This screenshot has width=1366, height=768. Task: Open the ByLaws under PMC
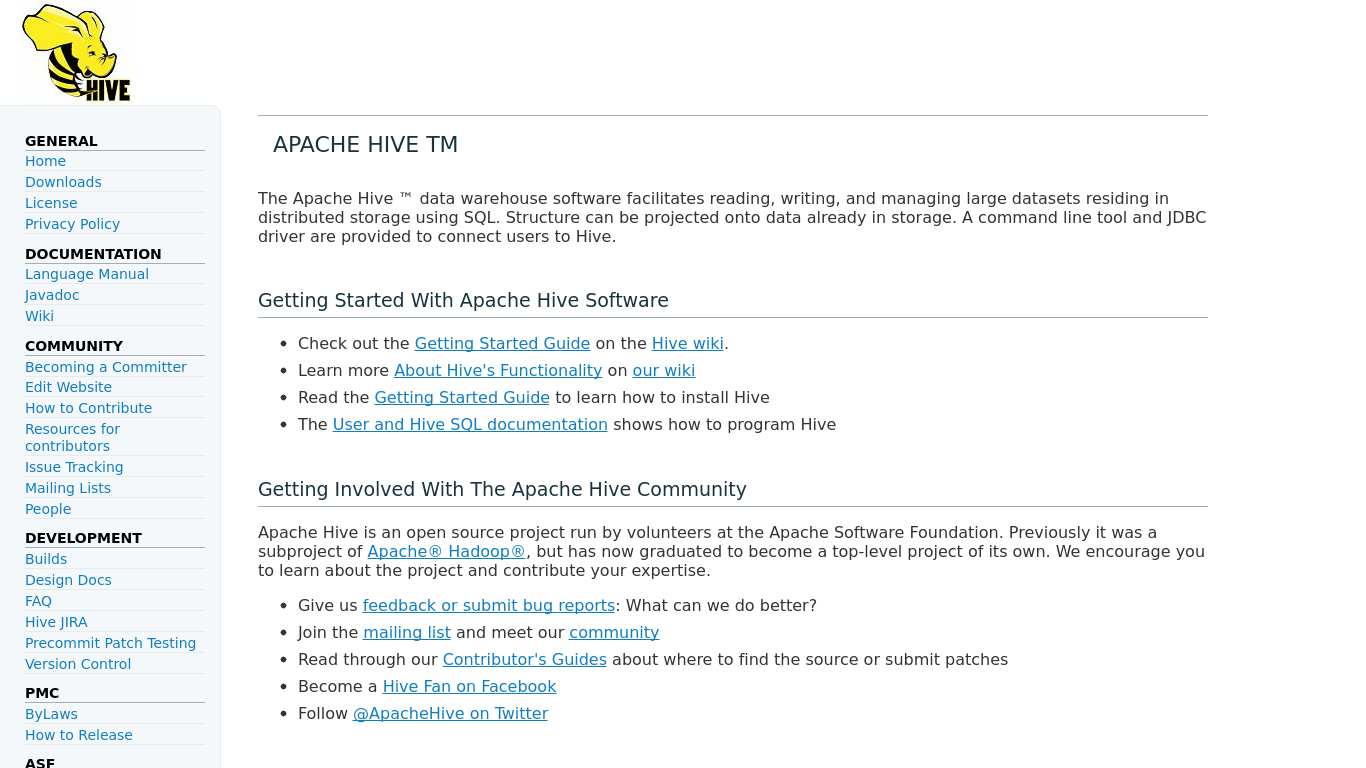(51, 714)
